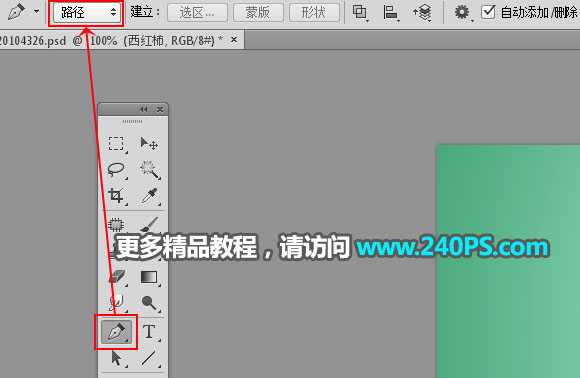This screenshot has height=378, width=580.
Task: Select the Lasso tool
Action: (x=116, y=169)
